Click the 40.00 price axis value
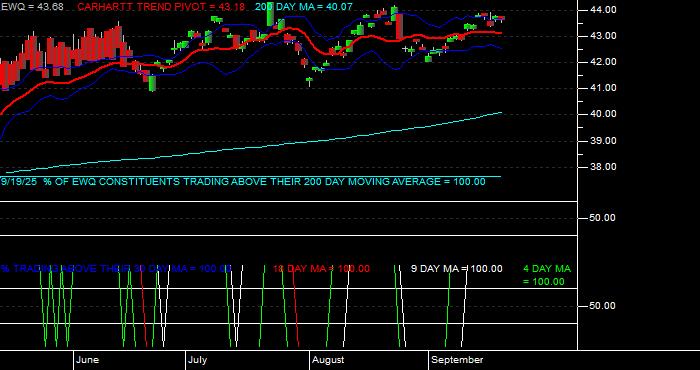 point(603,114)
